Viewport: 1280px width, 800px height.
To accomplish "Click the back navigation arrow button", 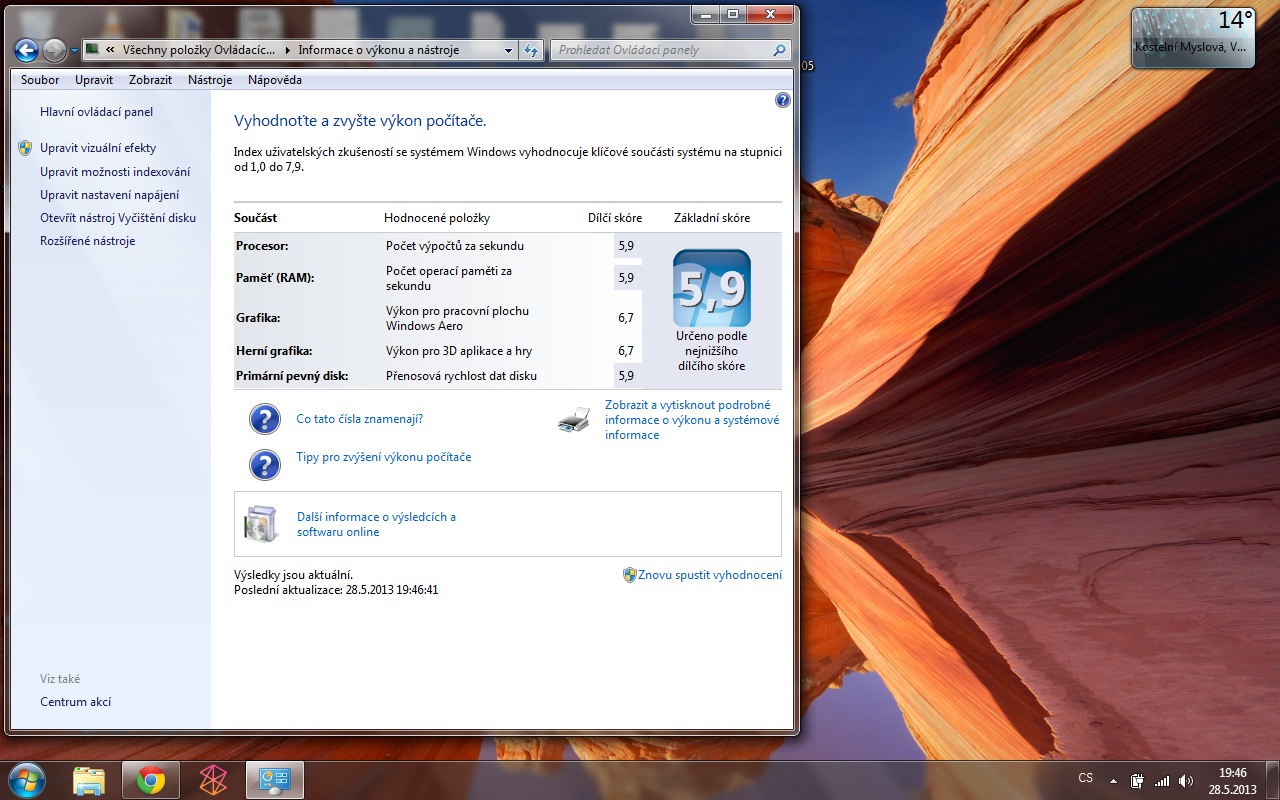I will pos(27,50).
